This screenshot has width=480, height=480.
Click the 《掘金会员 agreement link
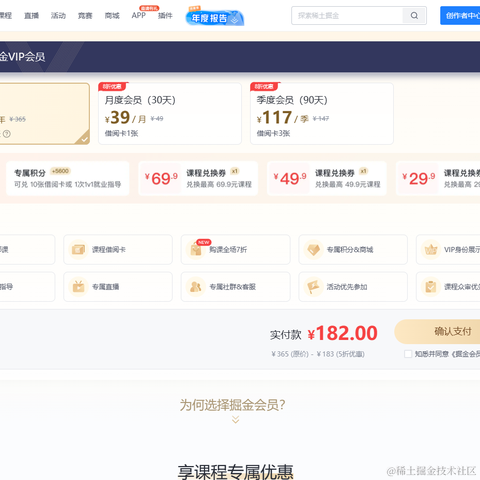[466, 354]
